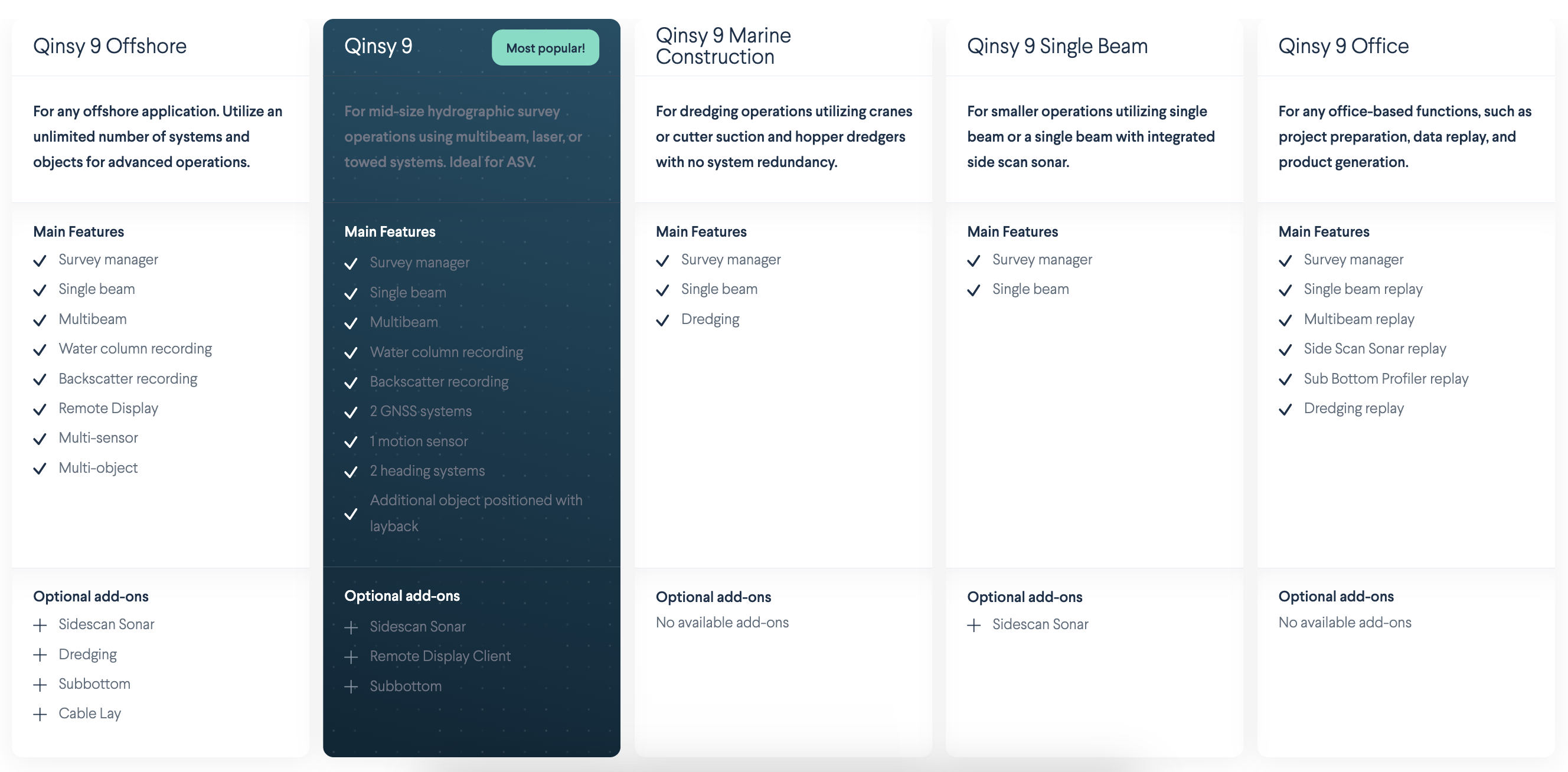Click plus icon beside Remote Display Client
Image resolution: width=1568 pixels, height=772 pixels.
[x=351, y=657]
